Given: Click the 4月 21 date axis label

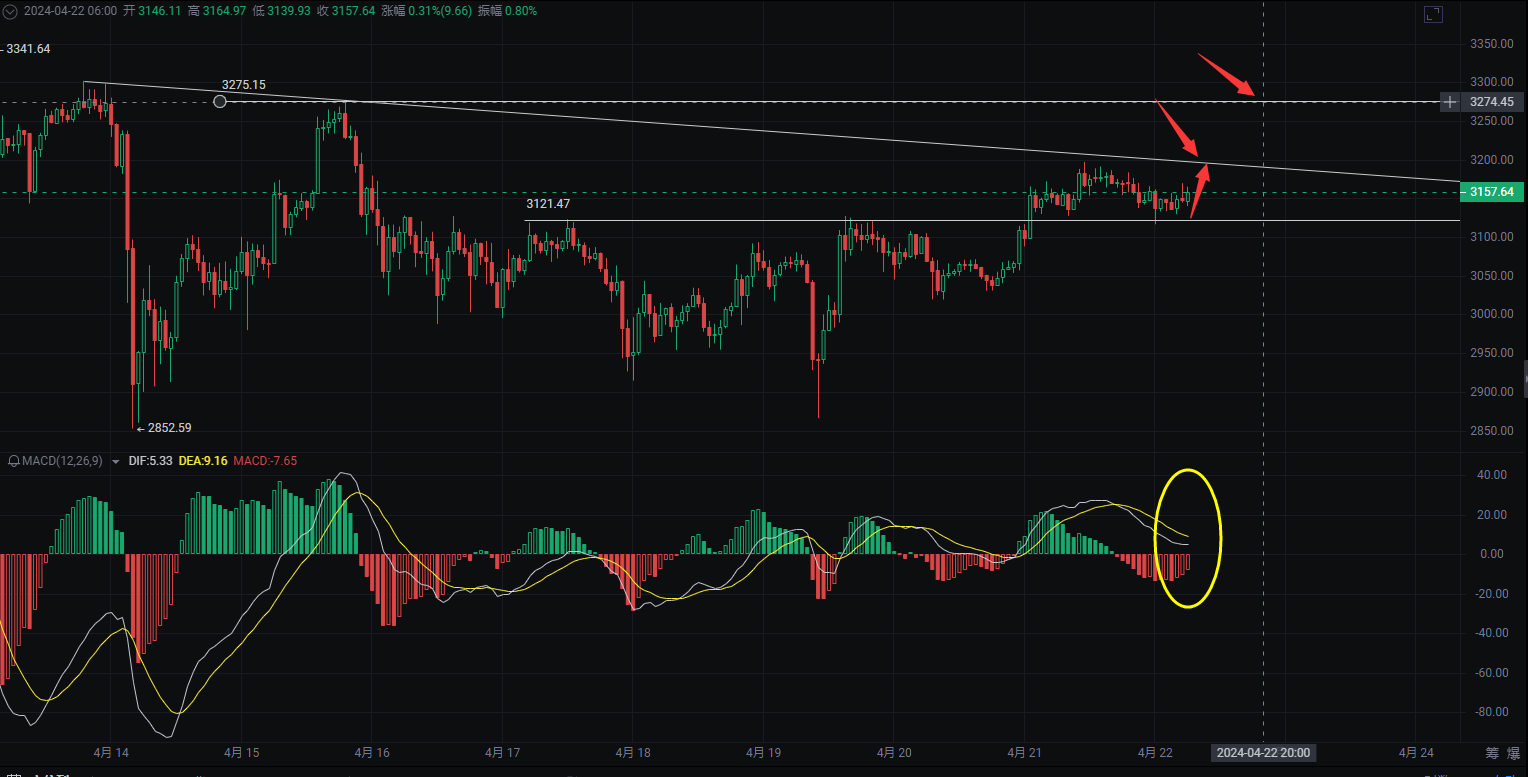Looking at the screenshot, I should [x=1025, y=753].
